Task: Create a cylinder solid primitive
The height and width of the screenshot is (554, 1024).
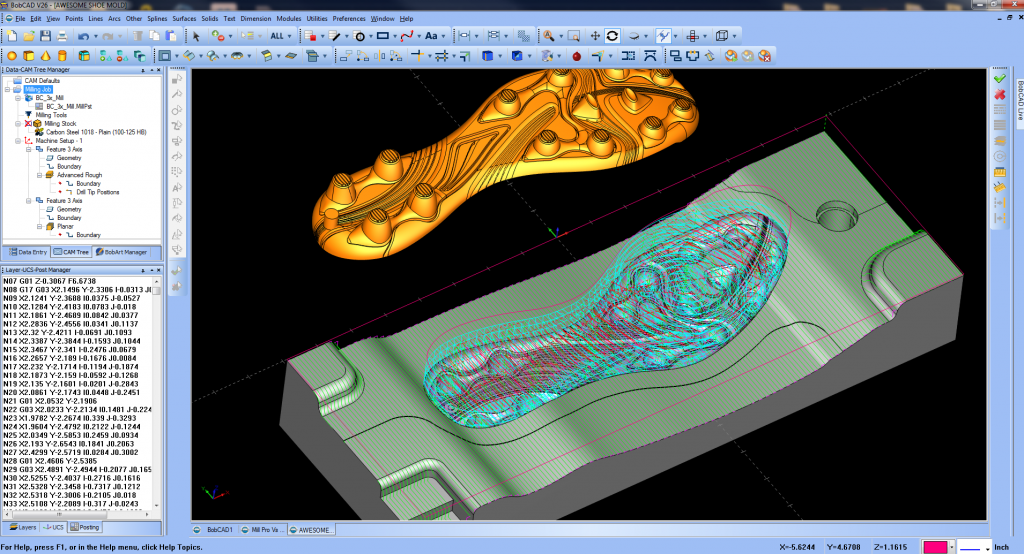Action: tap(62, 56)
